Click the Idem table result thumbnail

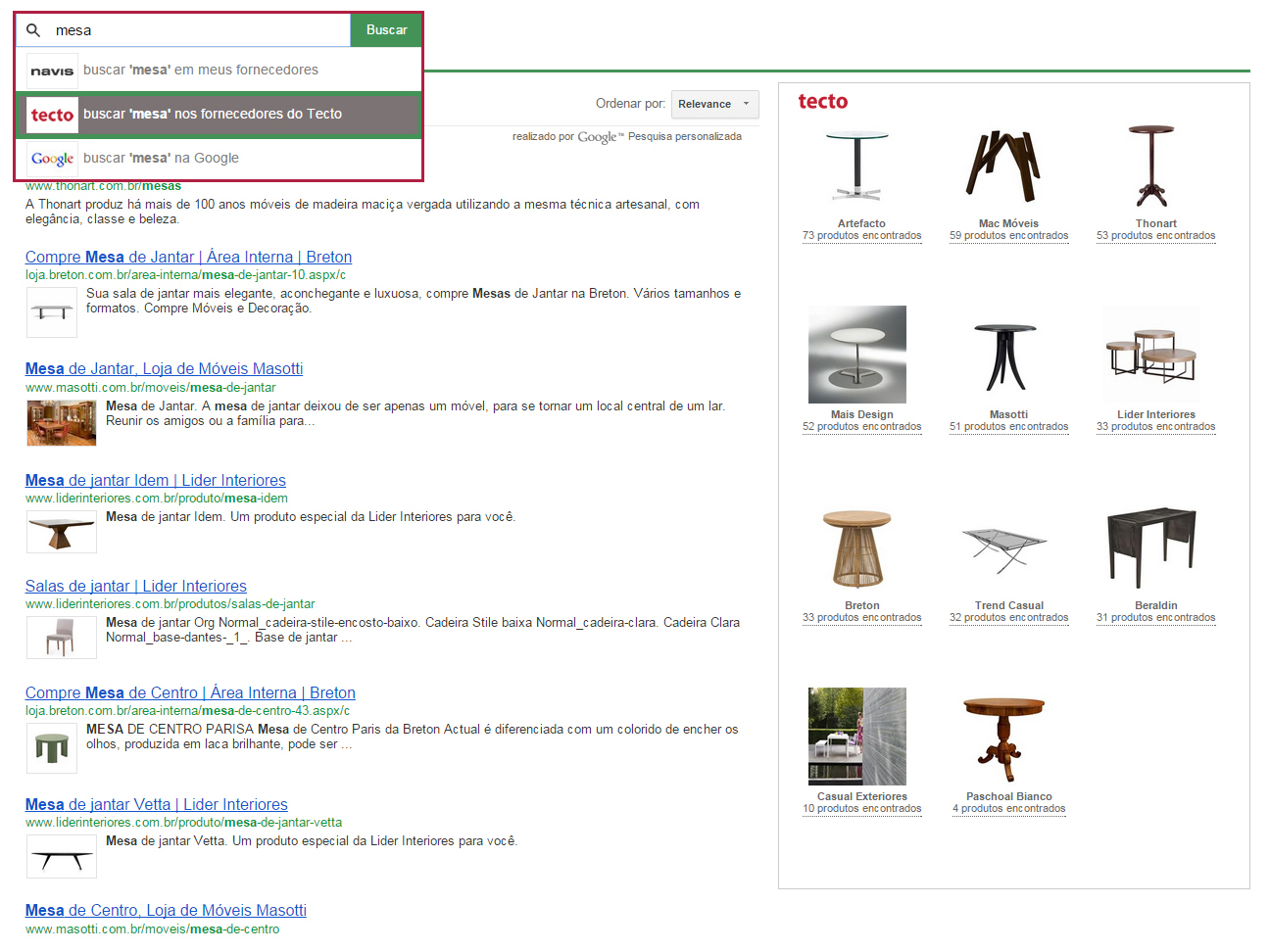[x=62, y=533]
